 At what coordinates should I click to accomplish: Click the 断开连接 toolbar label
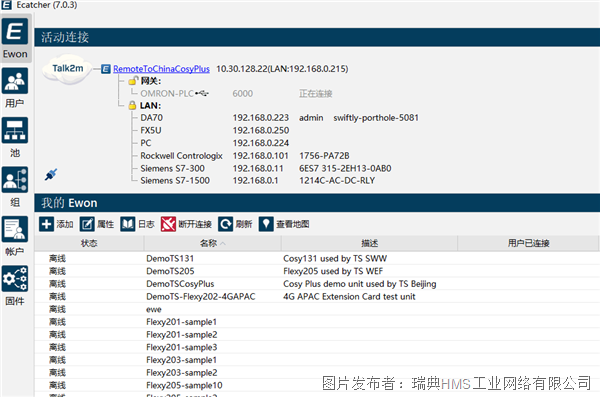pyautogui.click(x=195, y=224)
